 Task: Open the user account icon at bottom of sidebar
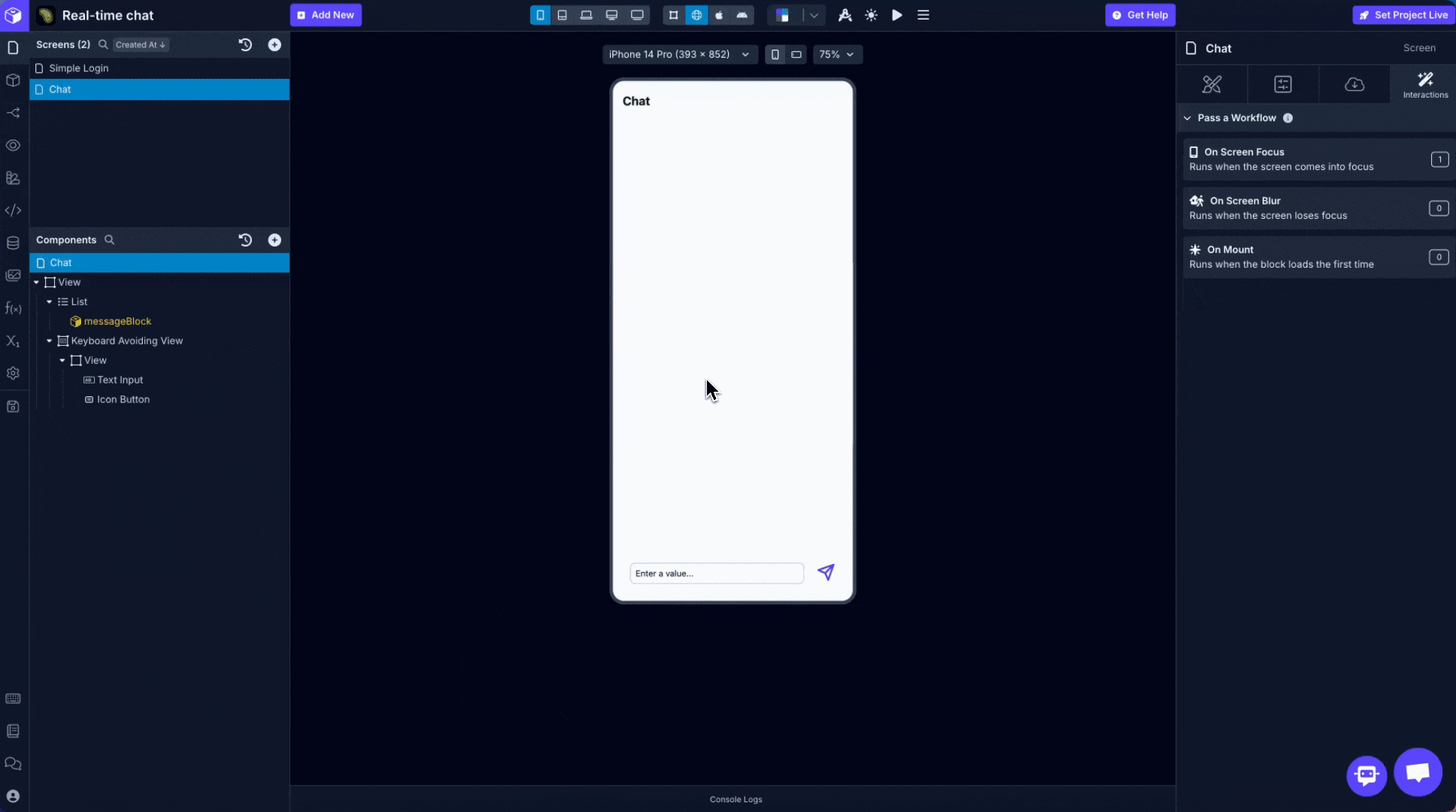pyautogui.click(x=13, y=796)
